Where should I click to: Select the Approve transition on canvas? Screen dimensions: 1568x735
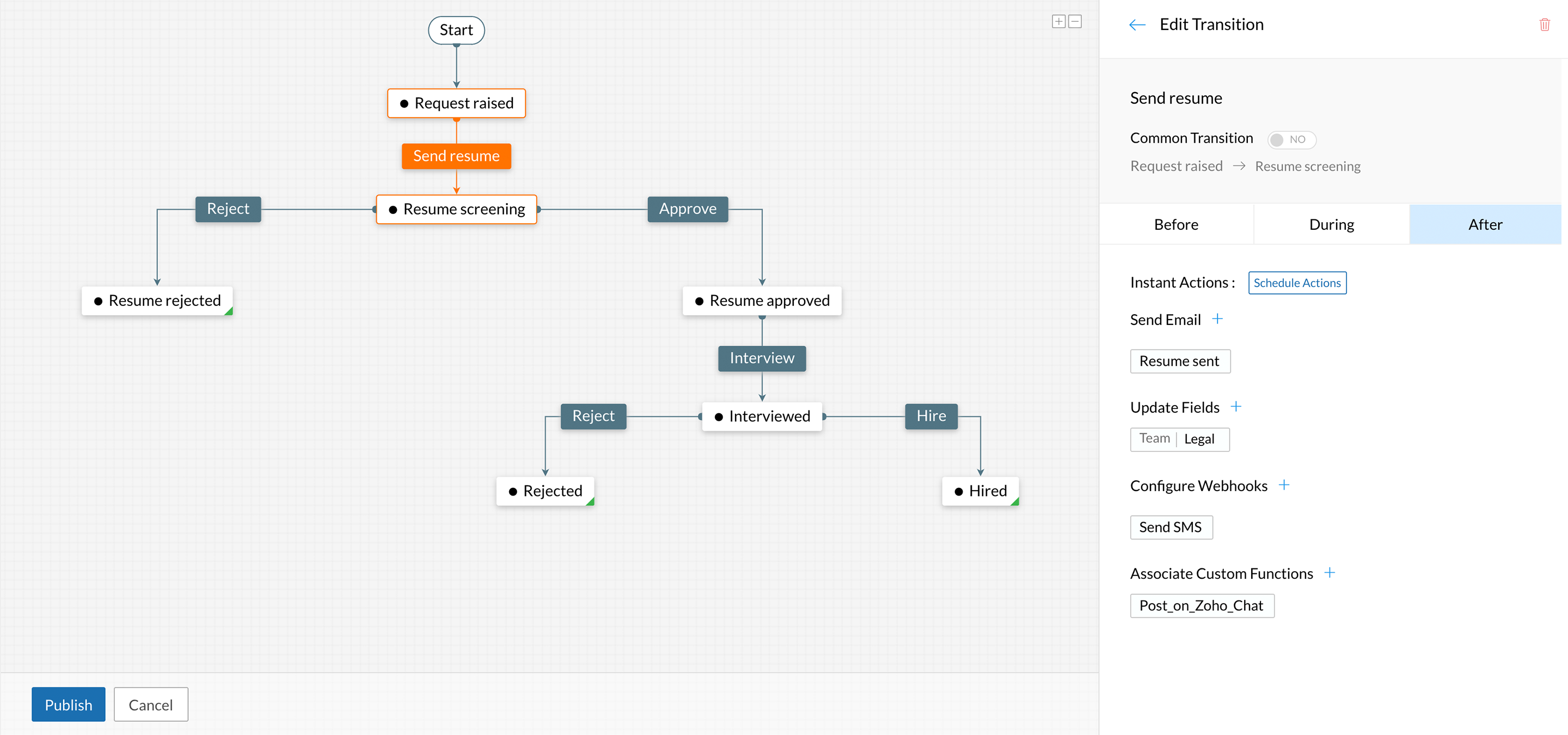tap(687, 209)
